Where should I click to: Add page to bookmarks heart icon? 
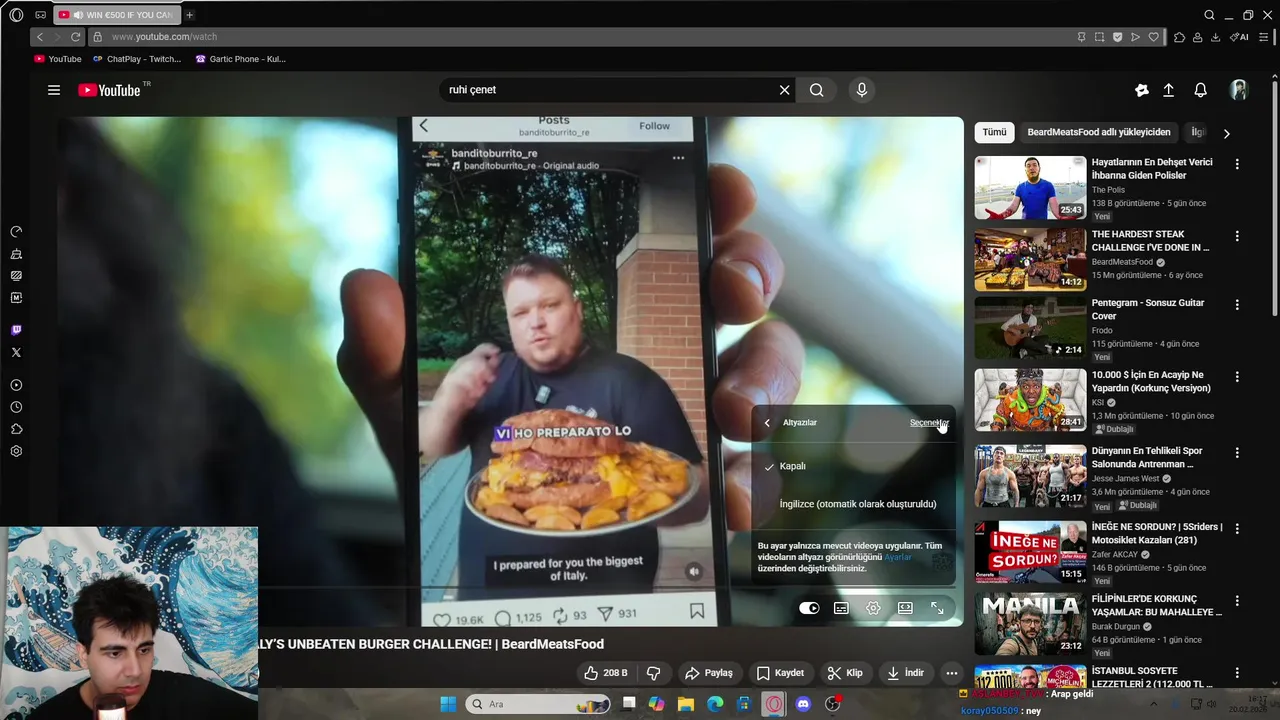tap(1153, 37)
